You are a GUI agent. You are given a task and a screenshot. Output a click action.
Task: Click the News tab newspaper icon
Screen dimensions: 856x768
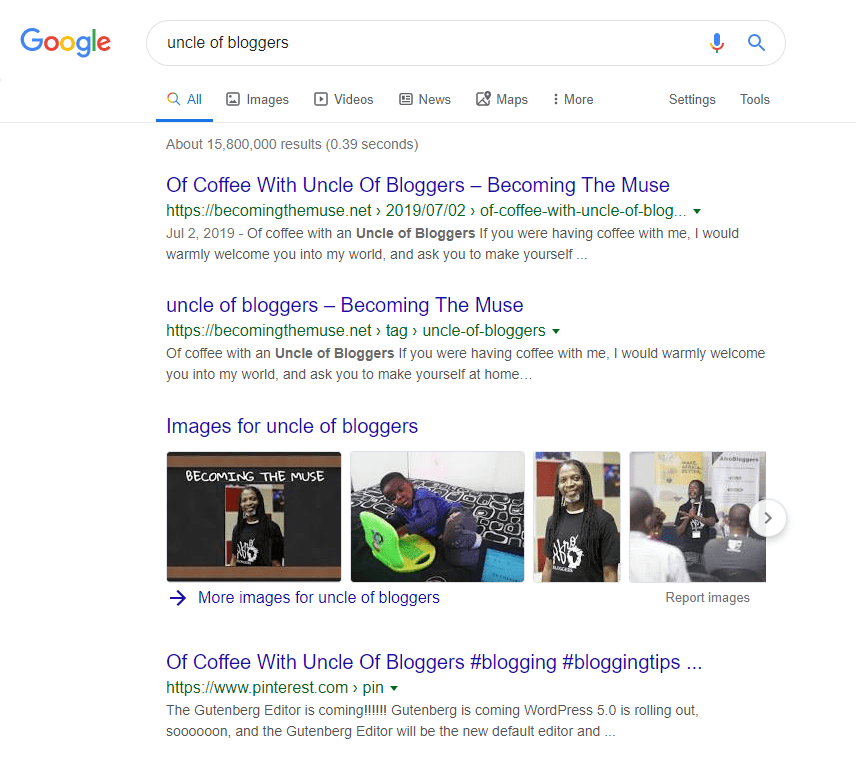(x=404, y=99)
